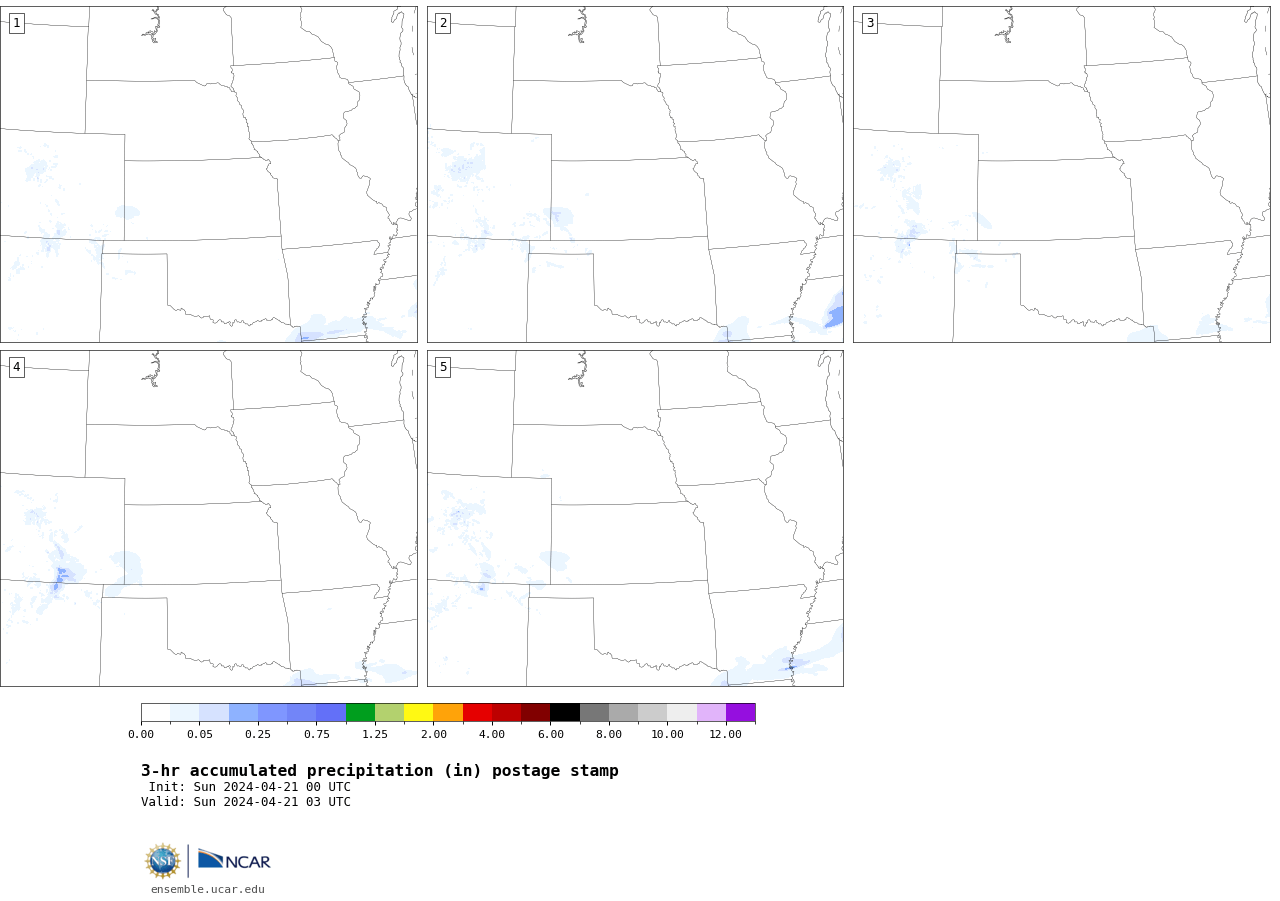The height and width of the screenshot is (901, 1280).
Task: Select the yellow colorbar swatch
Action: [x=418, y=712]
